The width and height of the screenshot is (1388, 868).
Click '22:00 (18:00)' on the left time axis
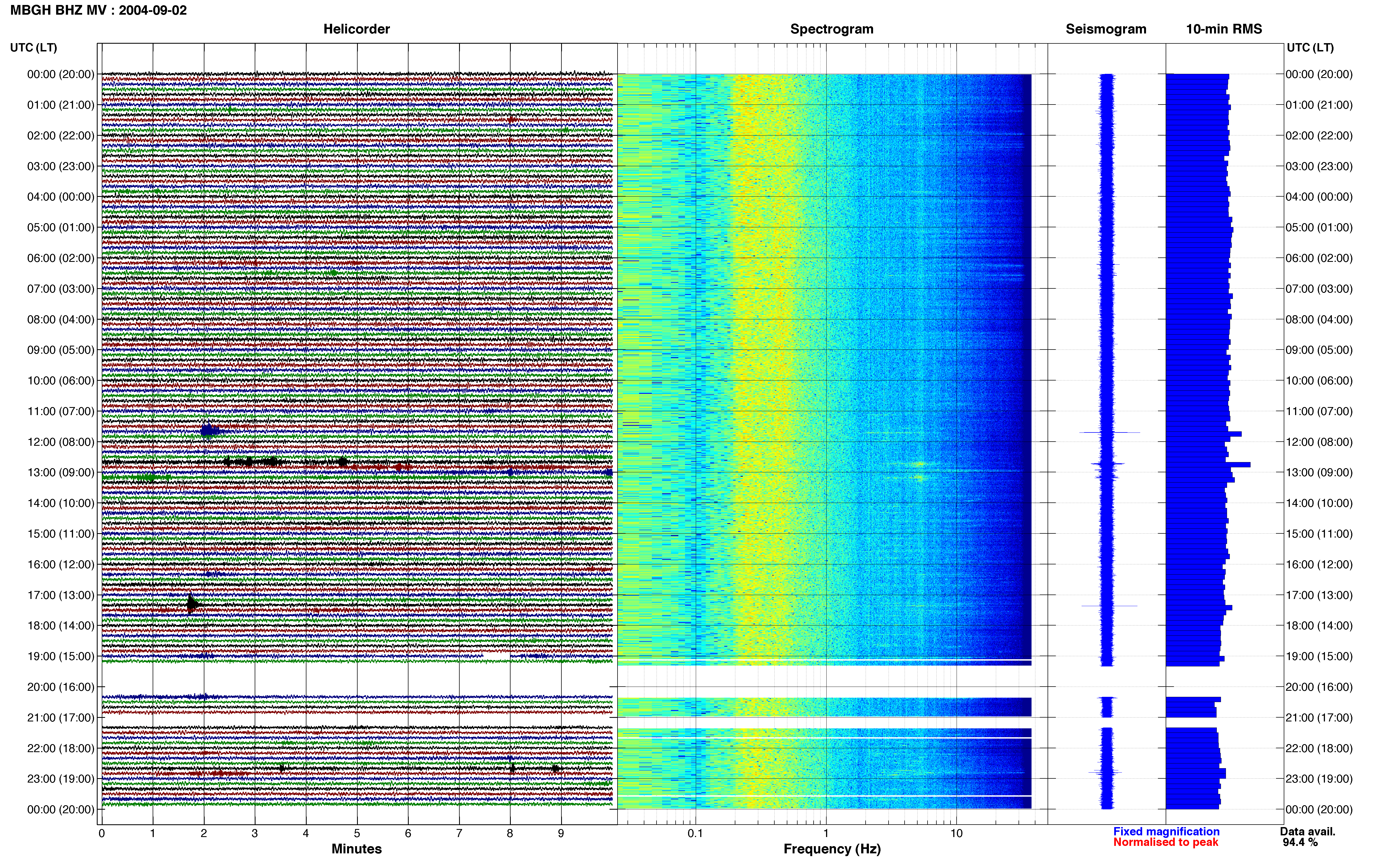pyautogui.click(x=61, y=749)
